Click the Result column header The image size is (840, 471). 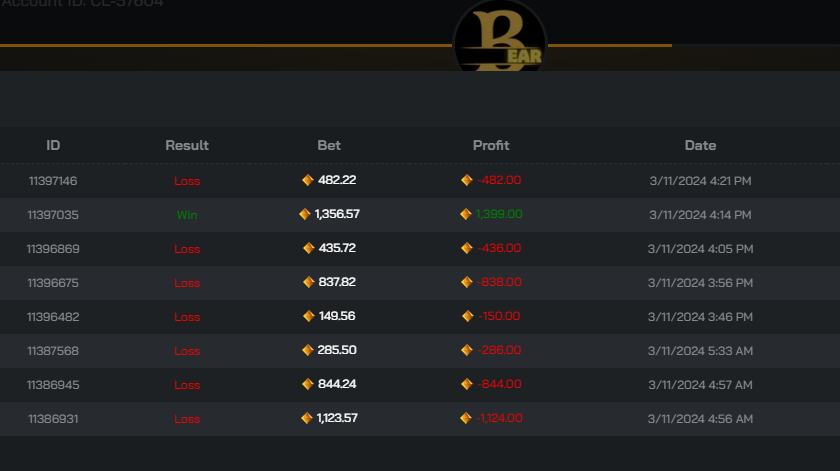tap(187, 145)
